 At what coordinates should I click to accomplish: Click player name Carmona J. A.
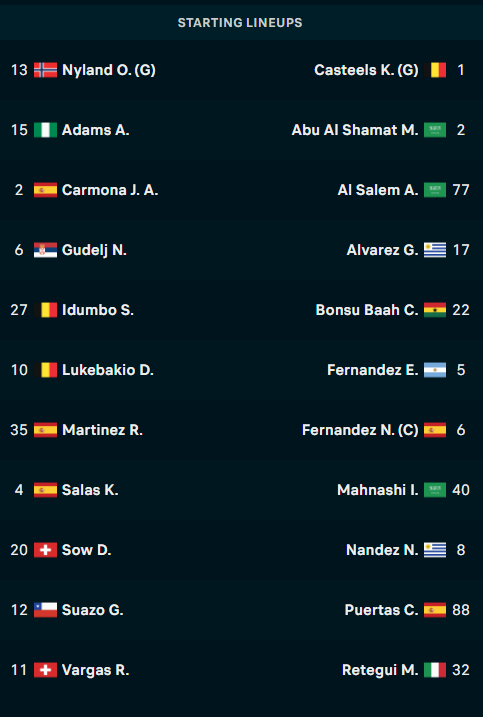(x=110, y=190)
